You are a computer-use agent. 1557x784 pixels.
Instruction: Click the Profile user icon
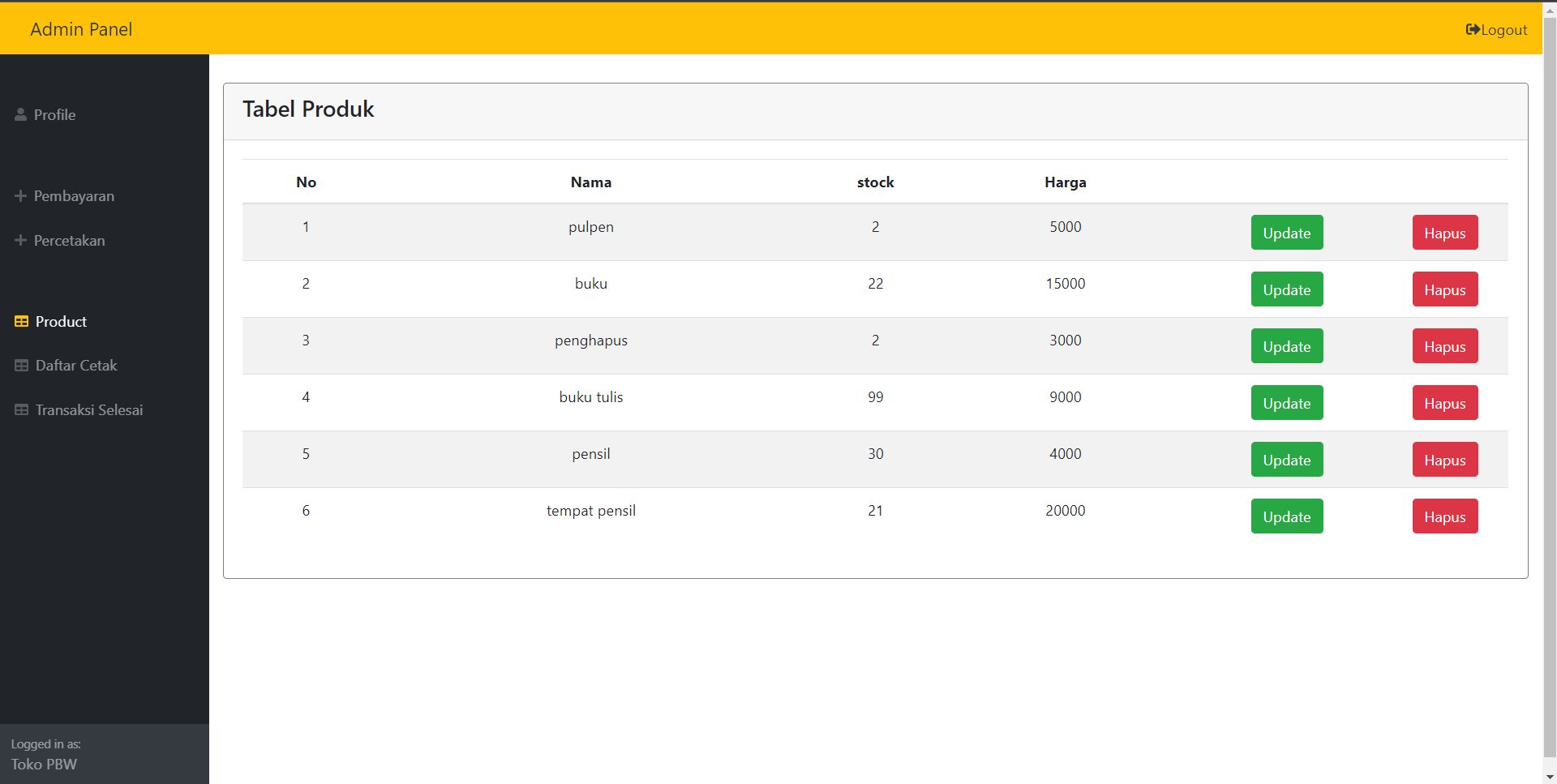pos(20,114)
